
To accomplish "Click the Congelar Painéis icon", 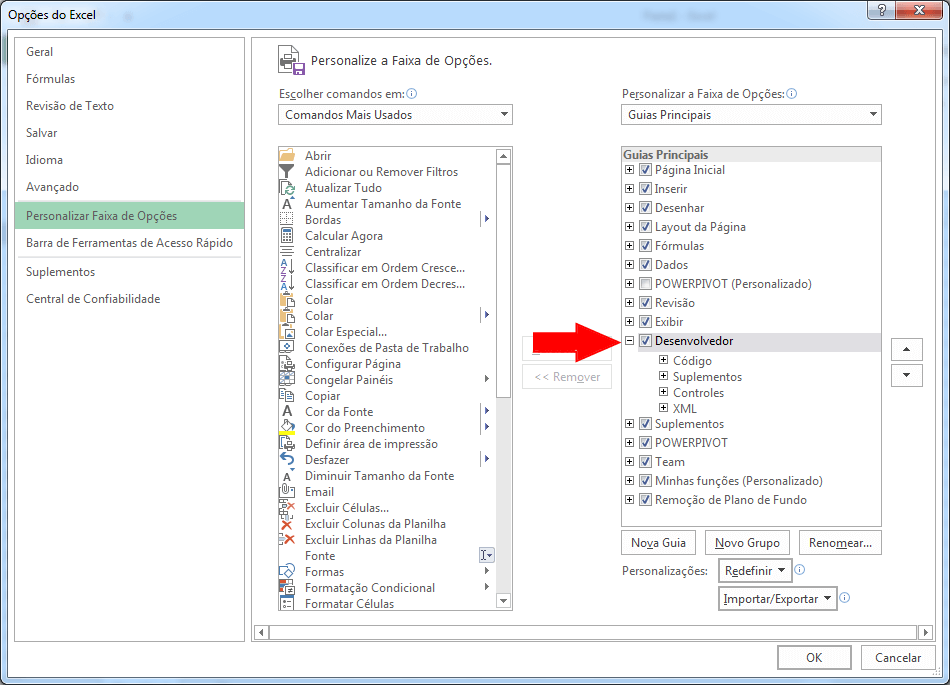I will click(287, 380).
